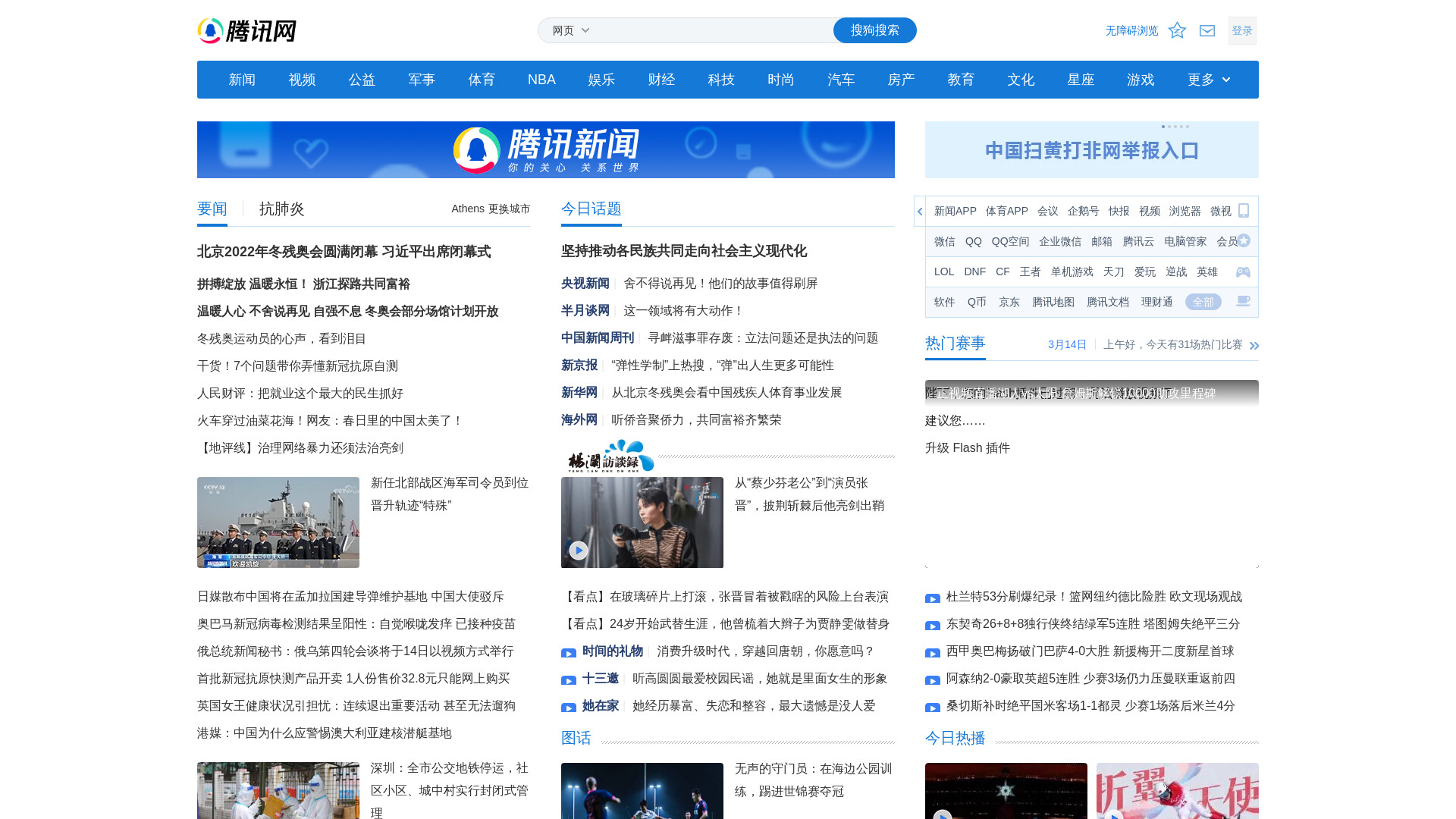The image size is (1456, 819).
Task: Click the 全部 services button
Action: [x=1203, y=302]
